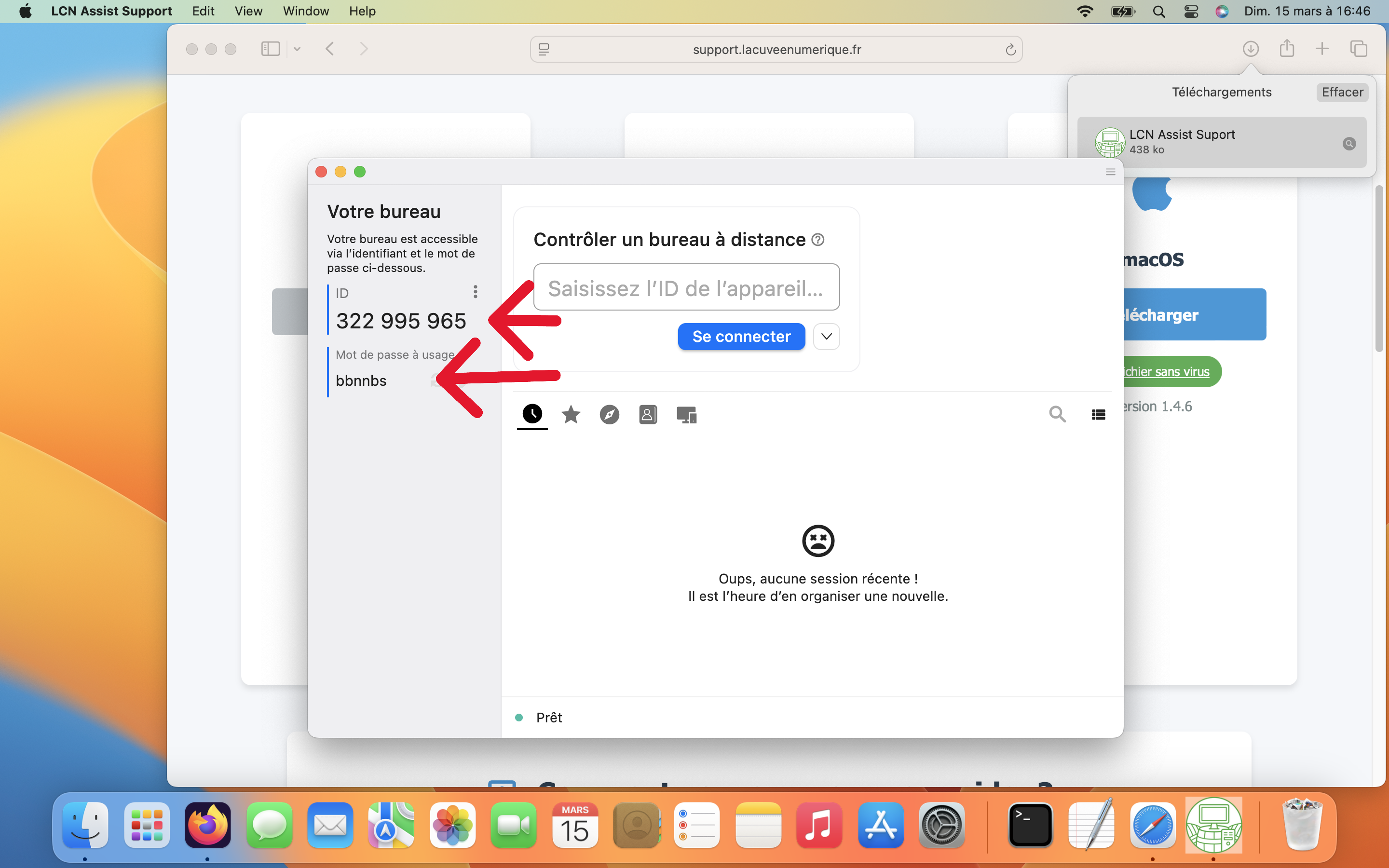Show Safari tab overview

(x=1358, y=49)
